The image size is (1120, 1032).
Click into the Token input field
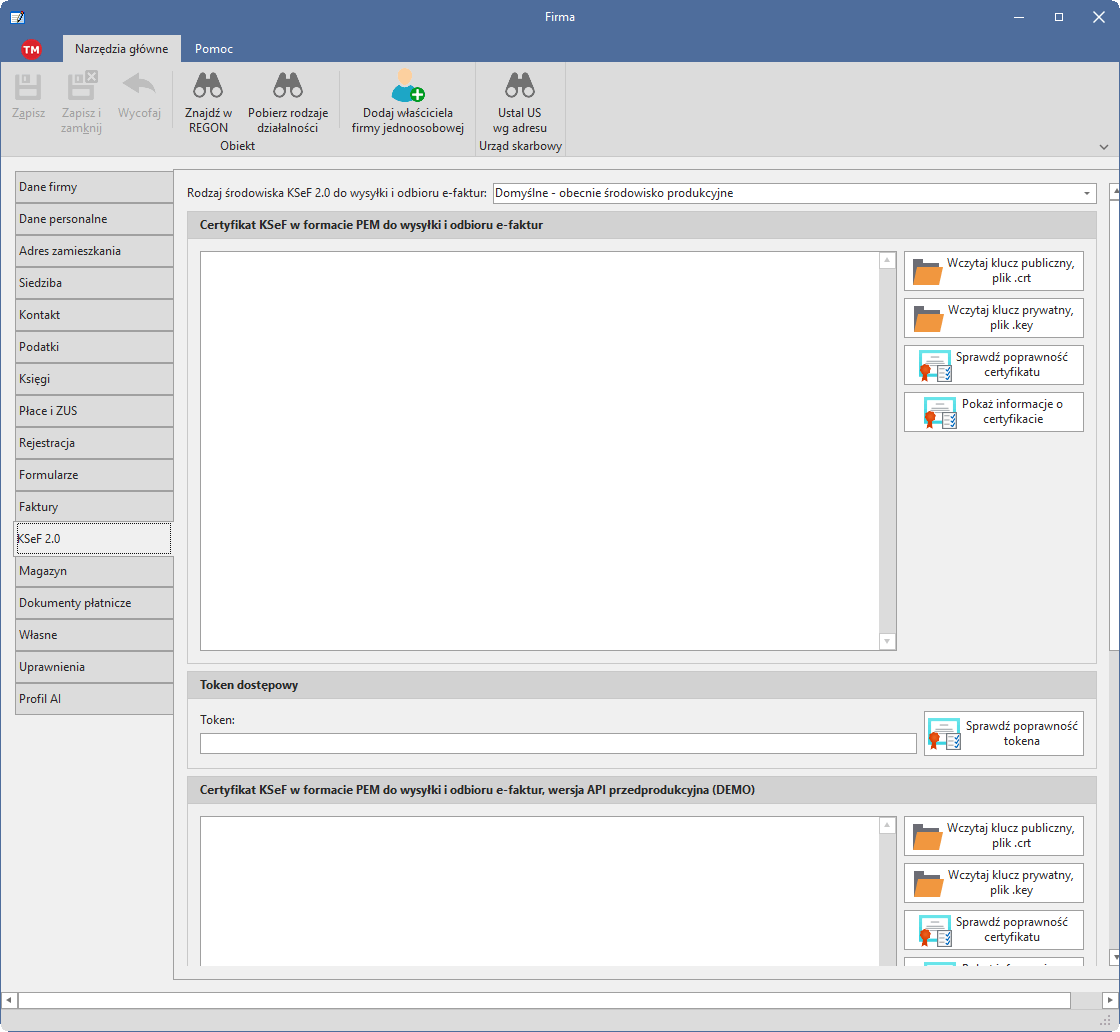pos(558,743)
